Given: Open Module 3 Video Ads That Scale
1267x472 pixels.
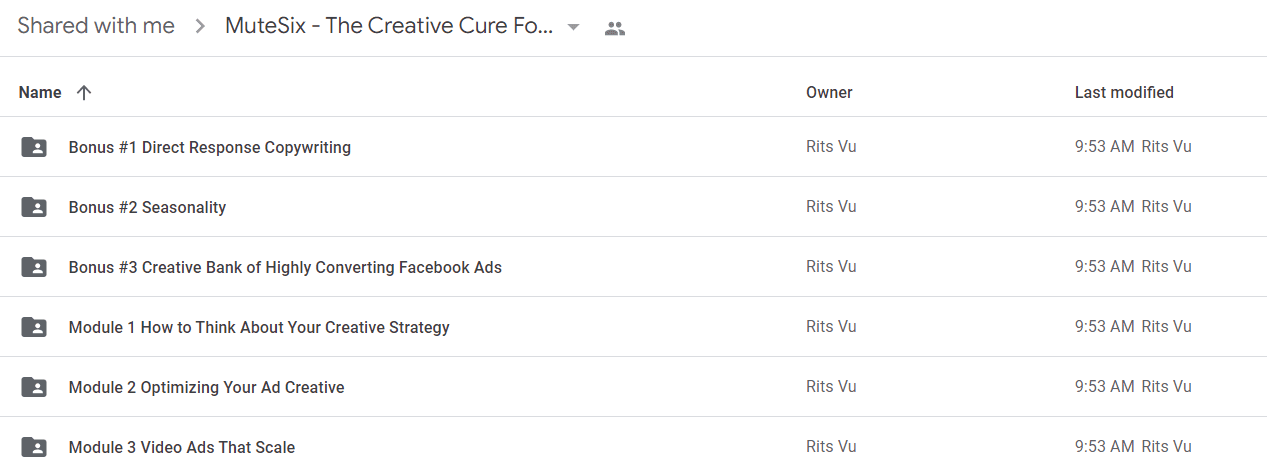Looking at the screenshot, I should [182, 447].
